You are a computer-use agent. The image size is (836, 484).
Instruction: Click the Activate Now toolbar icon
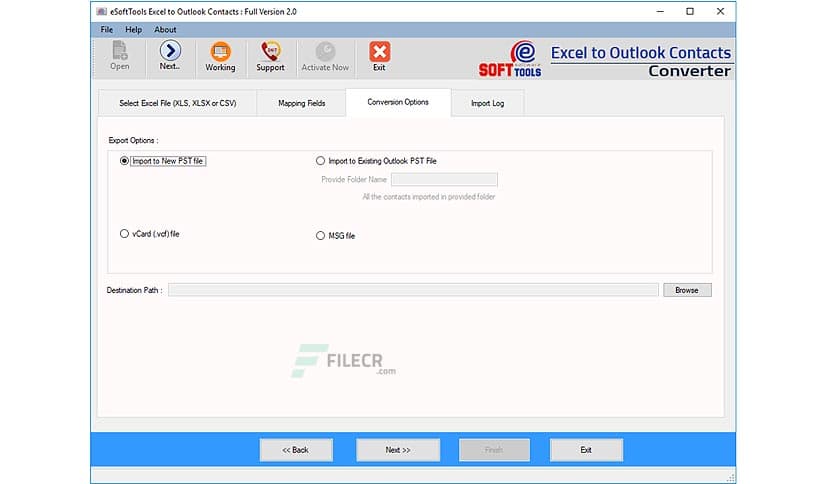point(325,57)
